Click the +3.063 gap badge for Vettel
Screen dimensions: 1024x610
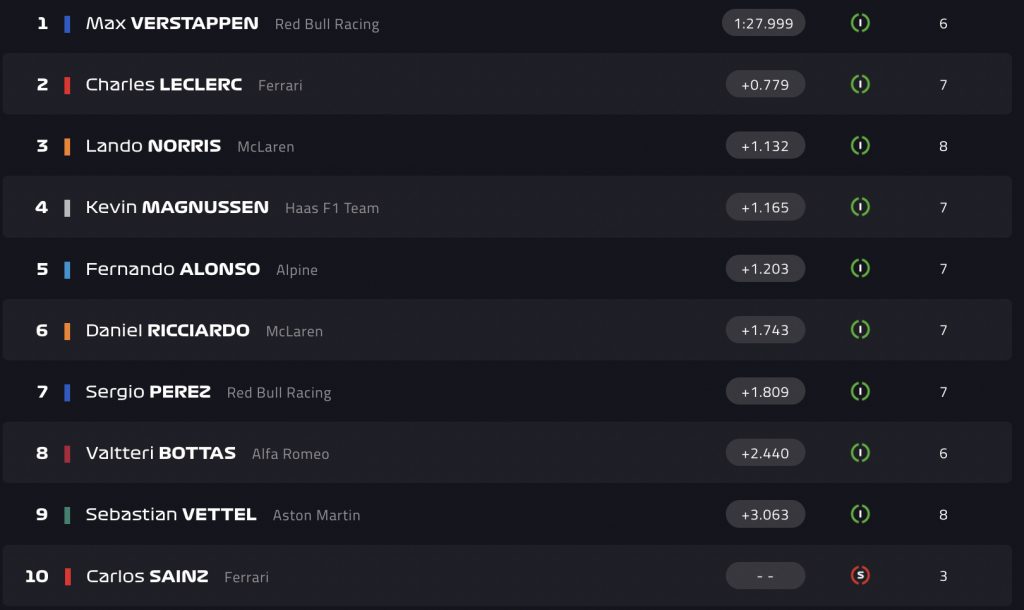(765, 515)
